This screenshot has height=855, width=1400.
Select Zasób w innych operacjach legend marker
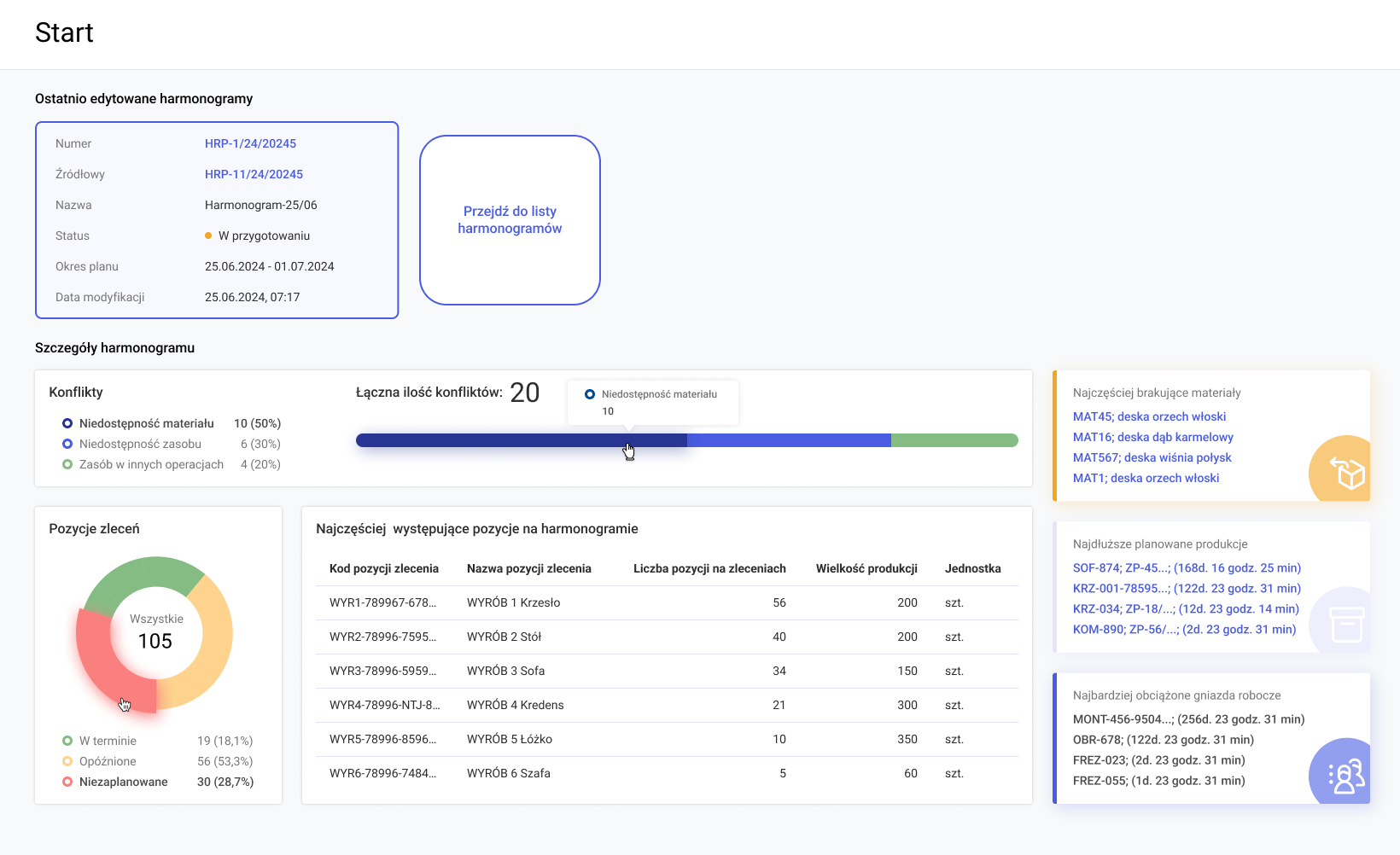(x=67, y=464)
